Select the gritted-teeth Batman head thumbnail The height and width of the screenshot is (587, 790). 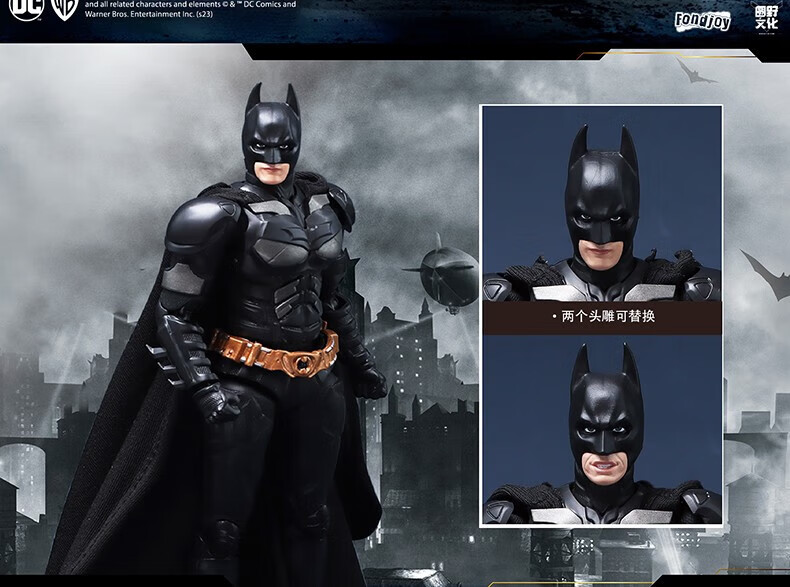602,429
